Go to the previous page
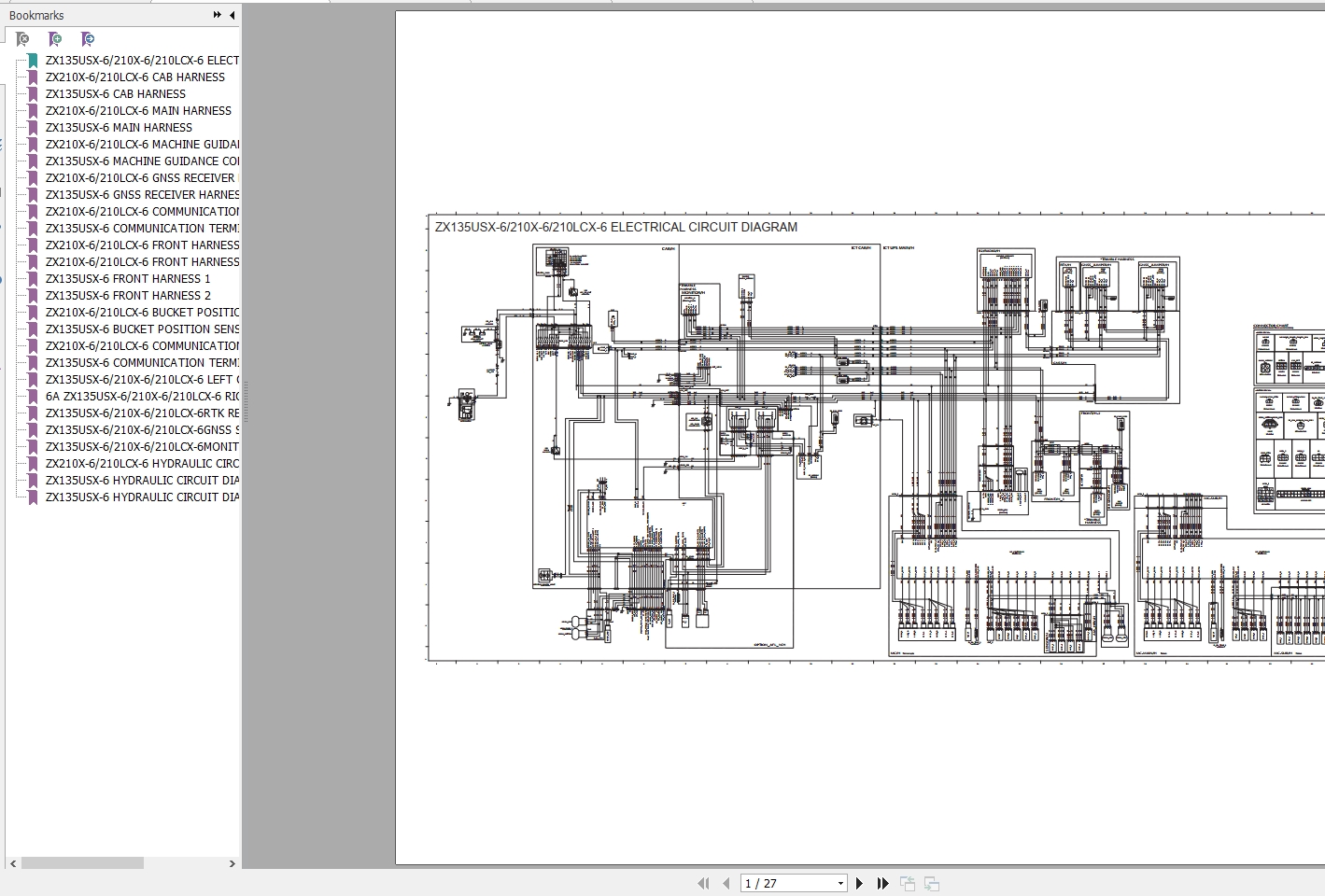 point(726,883)
